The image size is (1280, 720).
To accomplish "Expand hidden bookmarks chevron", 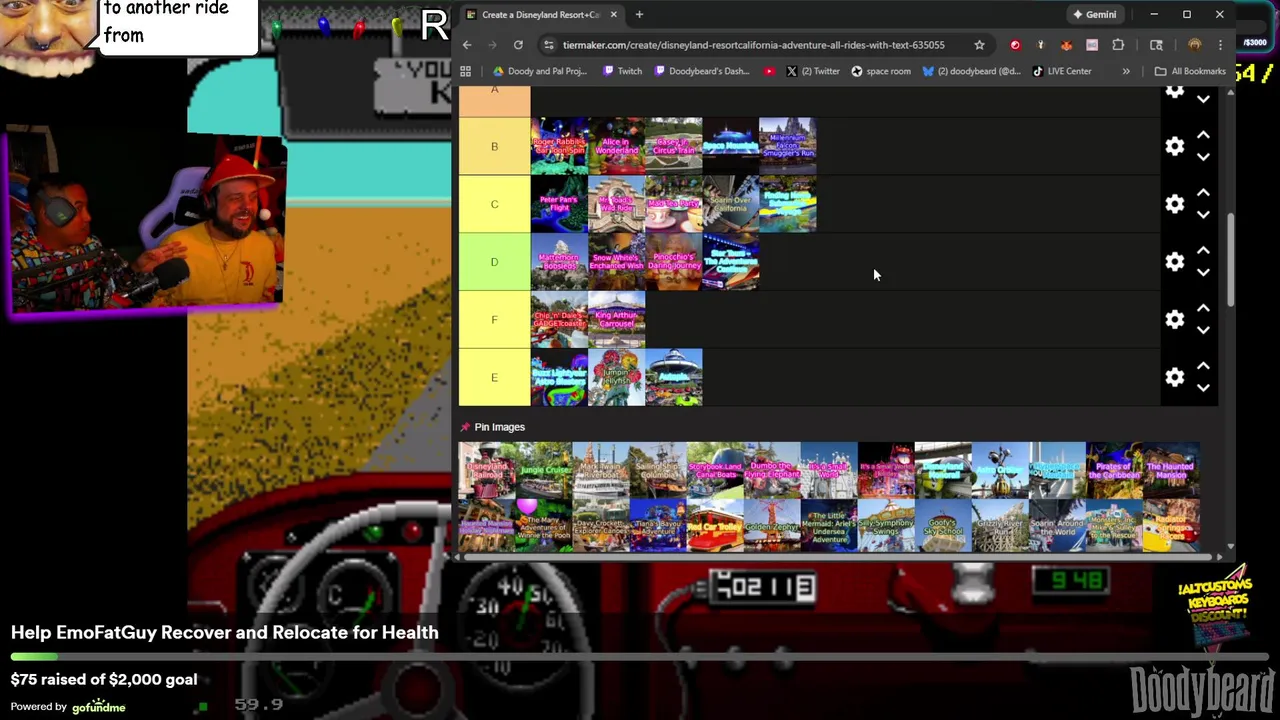I will tap(1126, 71).
